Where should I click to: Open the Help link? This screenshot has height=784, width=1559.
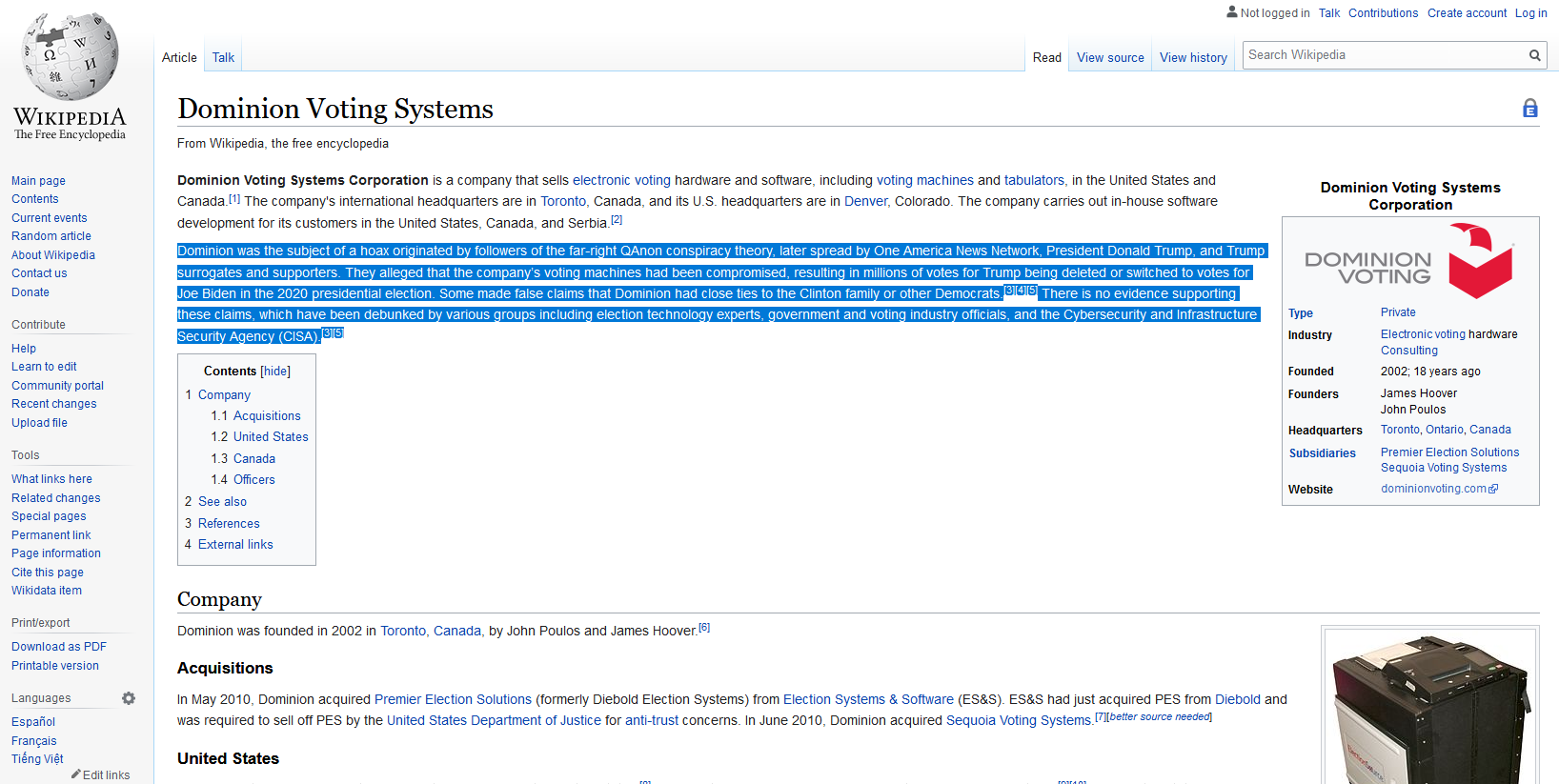pos(24,349)
